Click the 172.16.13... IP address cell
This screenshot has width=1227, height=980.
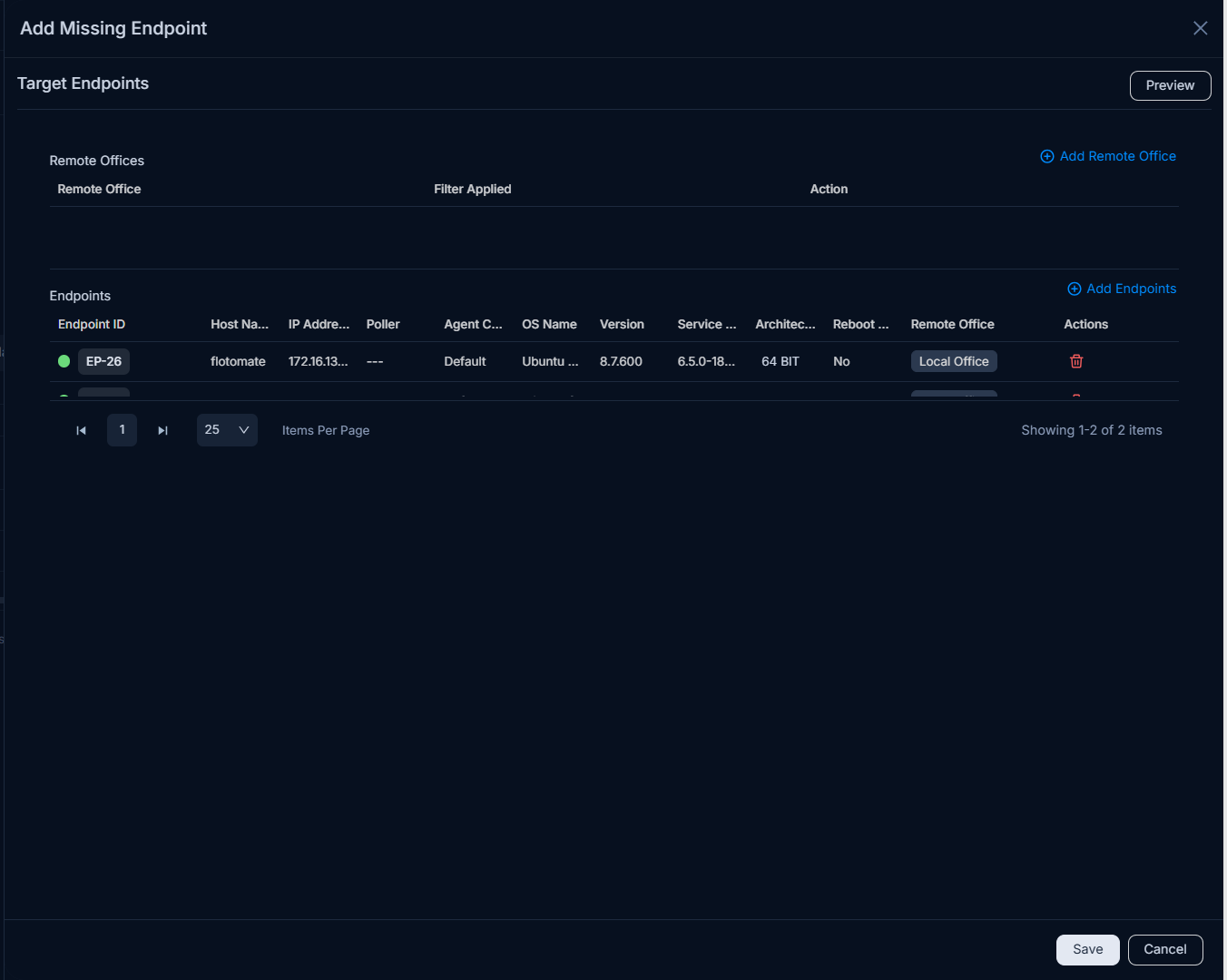pyautogui.click(x=318, y=361)
